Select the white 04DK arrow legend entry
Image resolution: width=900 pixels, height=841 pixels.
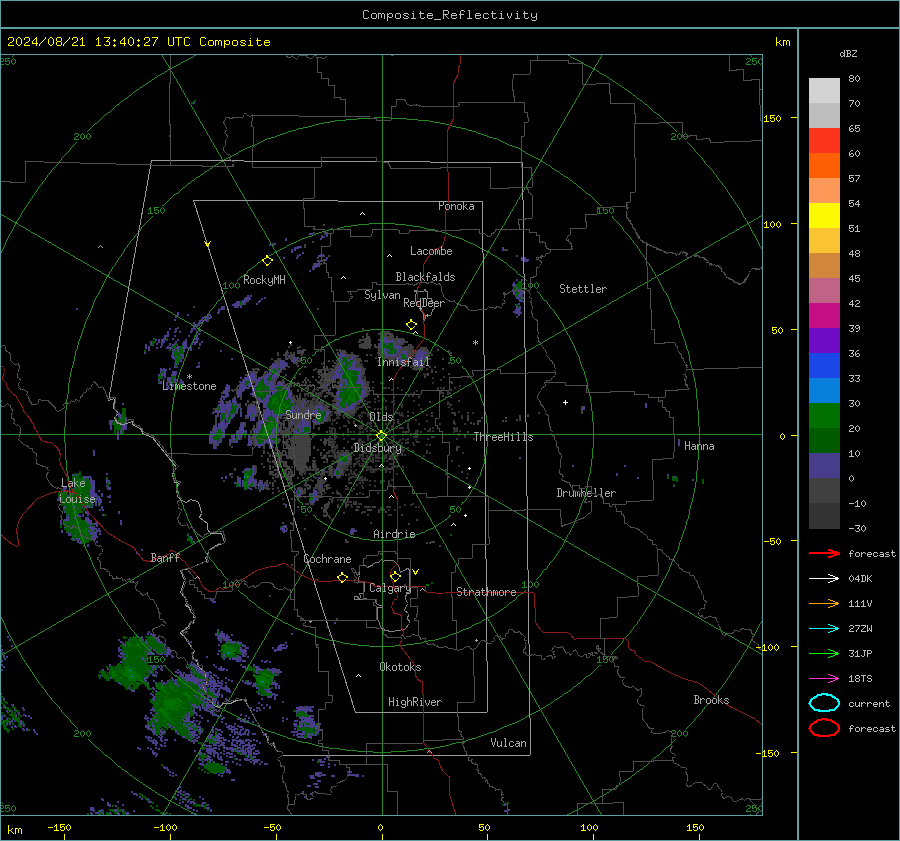pos(824,578)
